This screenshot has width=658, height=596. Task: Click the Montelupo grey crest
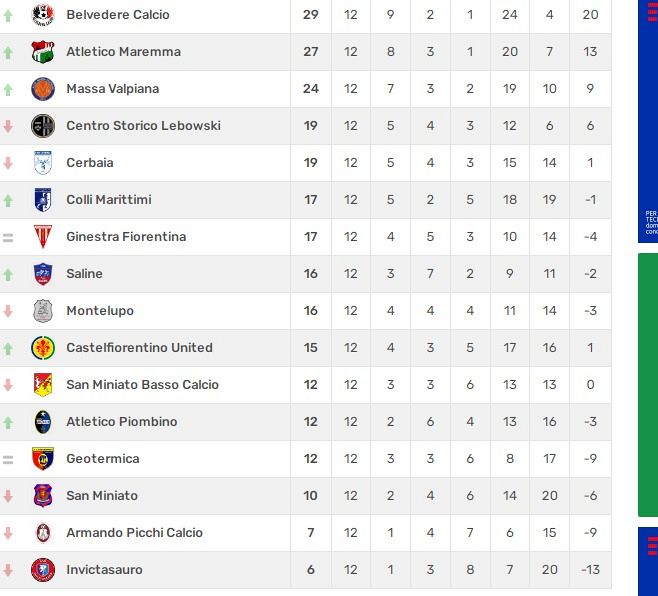click(x=42, y=311)
